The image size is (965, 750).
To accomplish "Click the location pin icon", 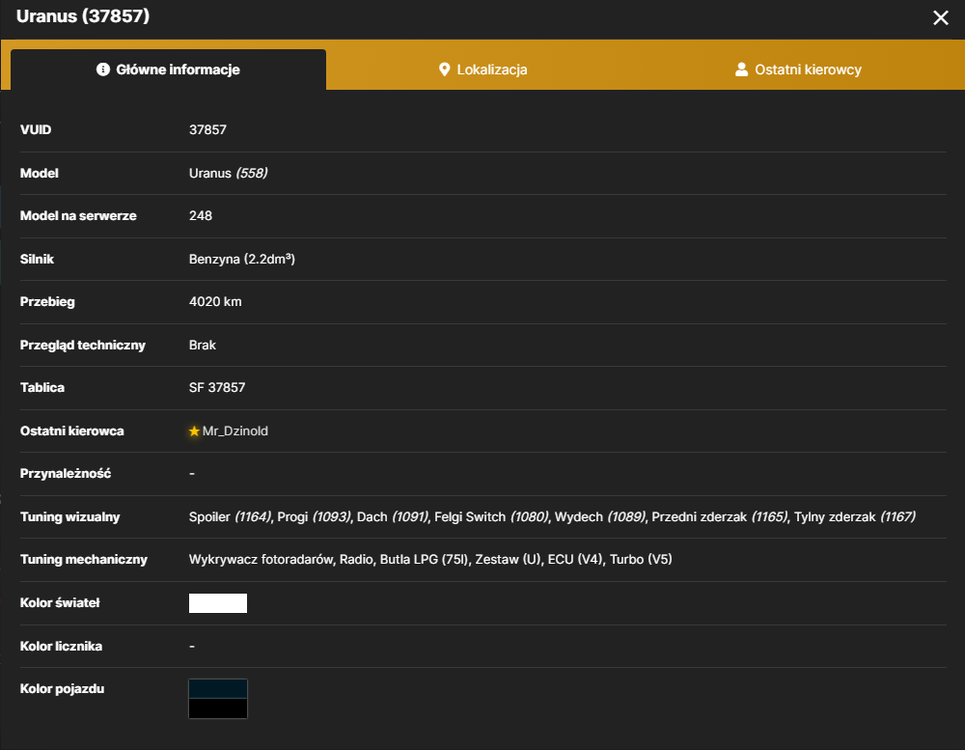I will click(x=444, y=70).
